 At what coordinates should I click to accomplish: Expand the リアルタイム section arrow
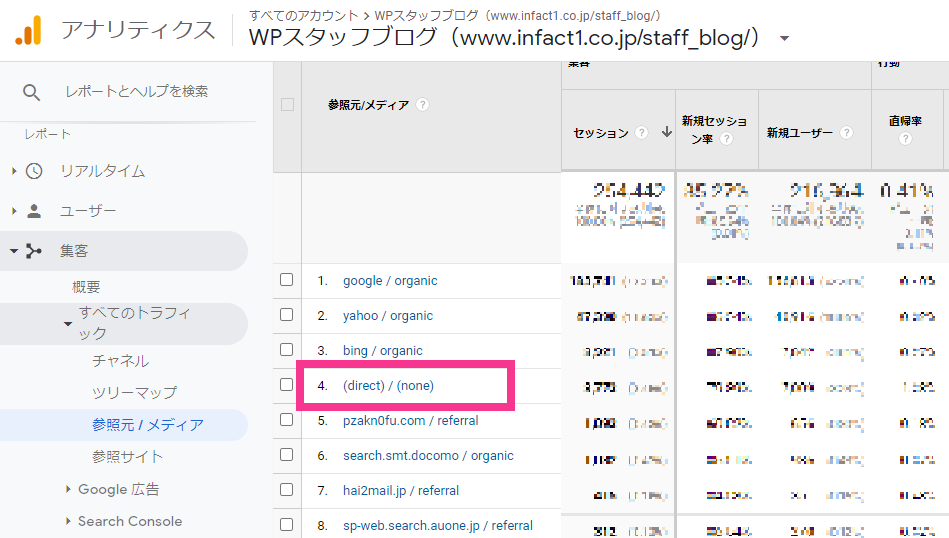[x=14, y=171]
